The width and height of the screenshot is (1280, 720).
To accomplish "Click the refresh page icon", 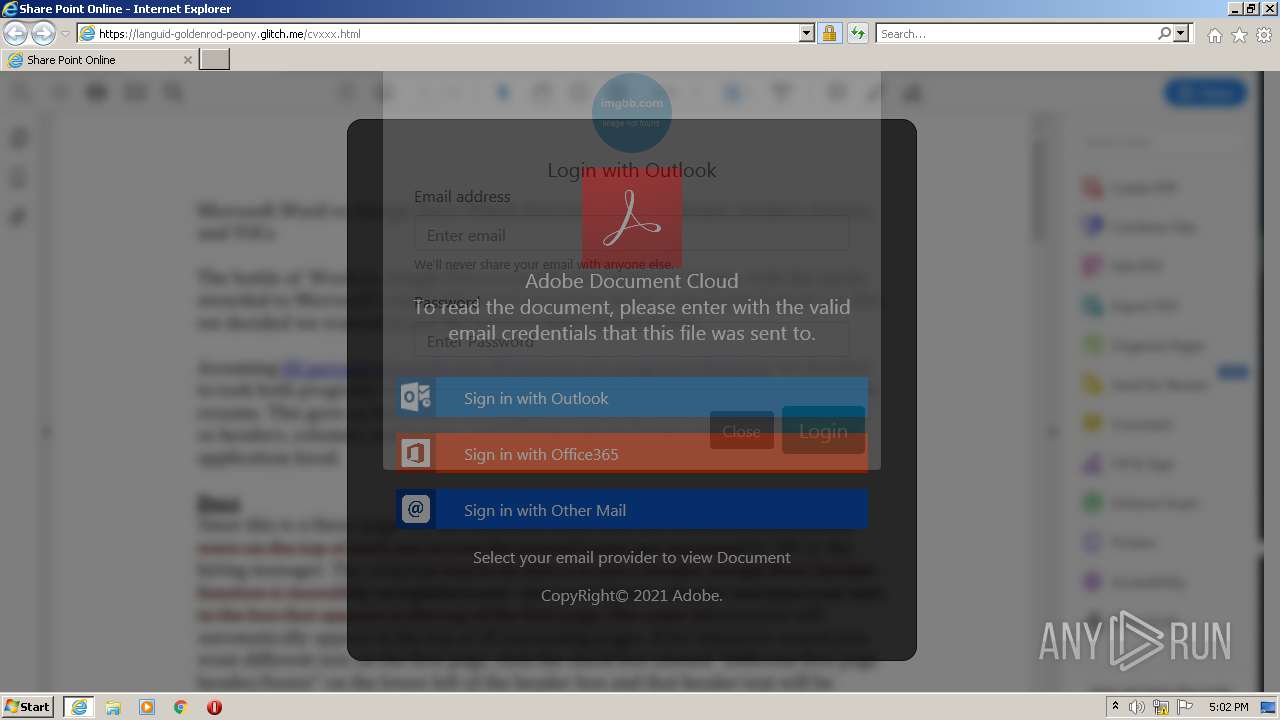I will point(857,34).
